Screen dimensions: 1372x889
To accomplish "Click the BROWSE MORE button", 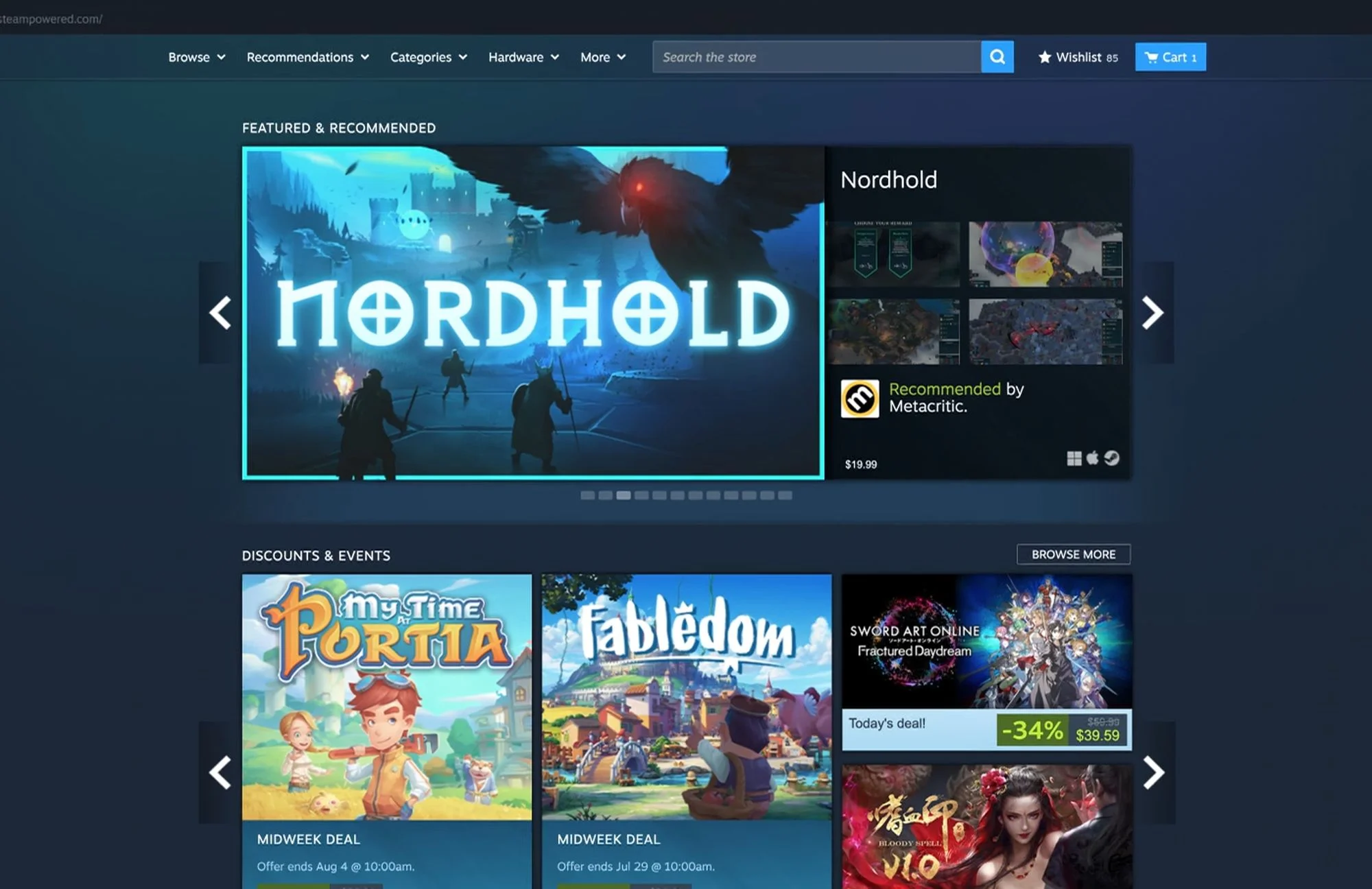I will point(1073,554).
